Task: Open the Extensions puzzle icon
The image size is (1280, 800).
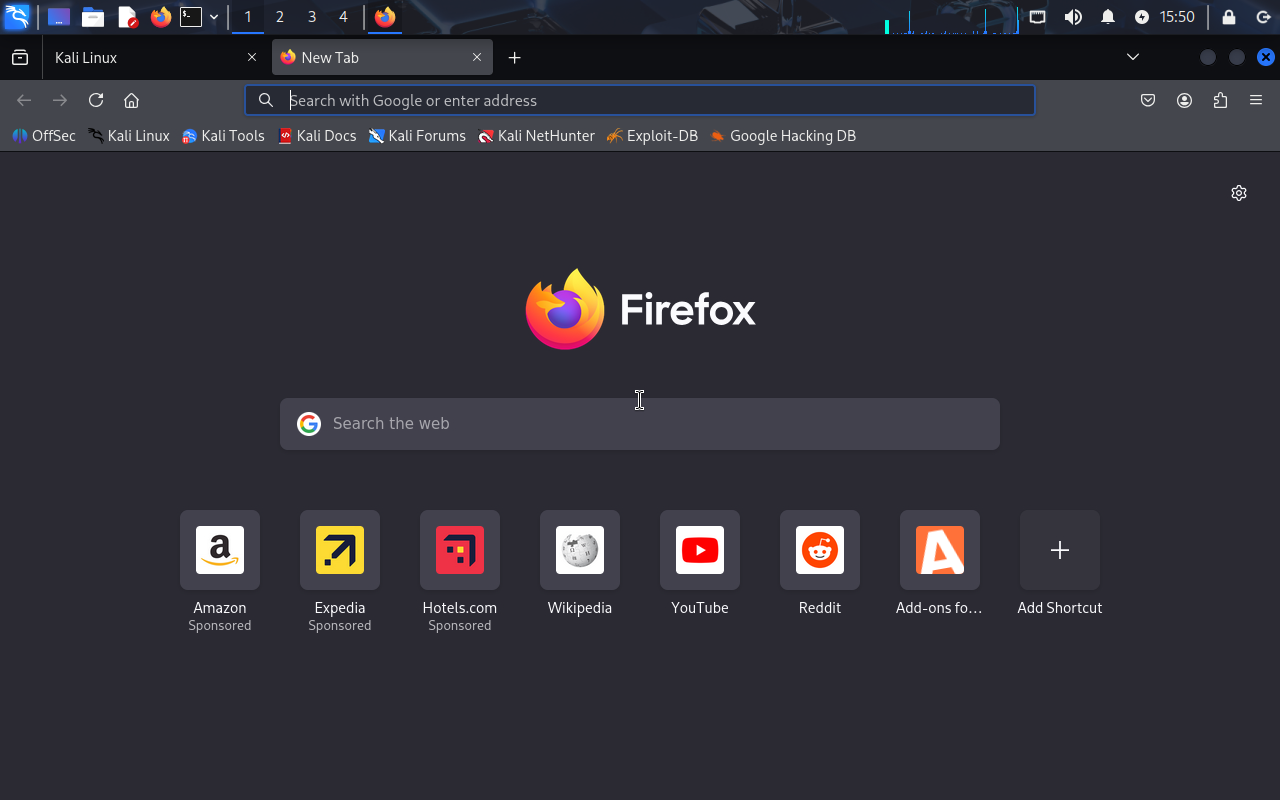Action: click(x=1220, y=100)
